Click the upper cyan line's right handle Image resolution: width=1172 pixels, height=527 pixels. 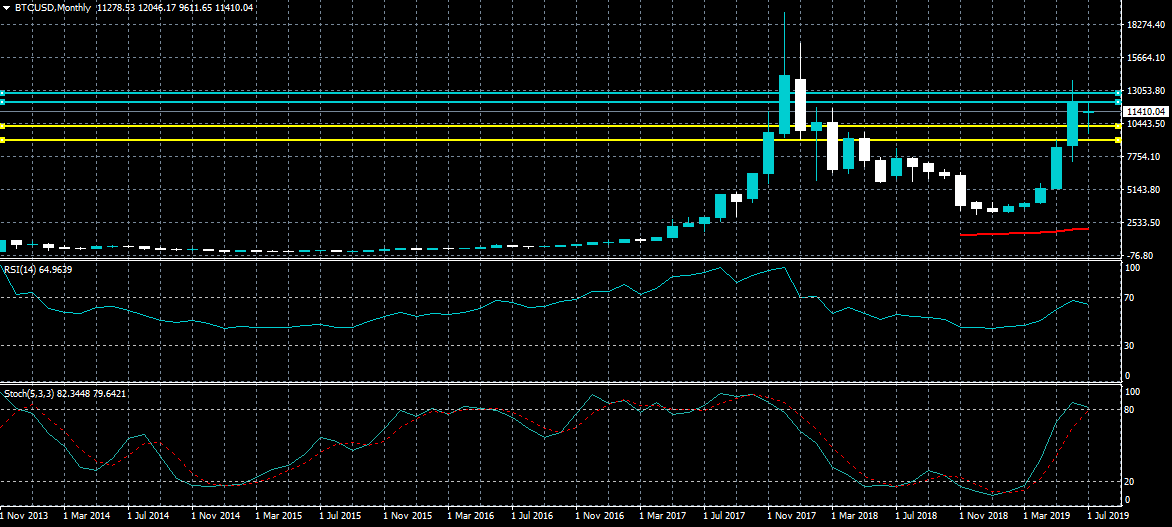click(x=1117, y=93)
